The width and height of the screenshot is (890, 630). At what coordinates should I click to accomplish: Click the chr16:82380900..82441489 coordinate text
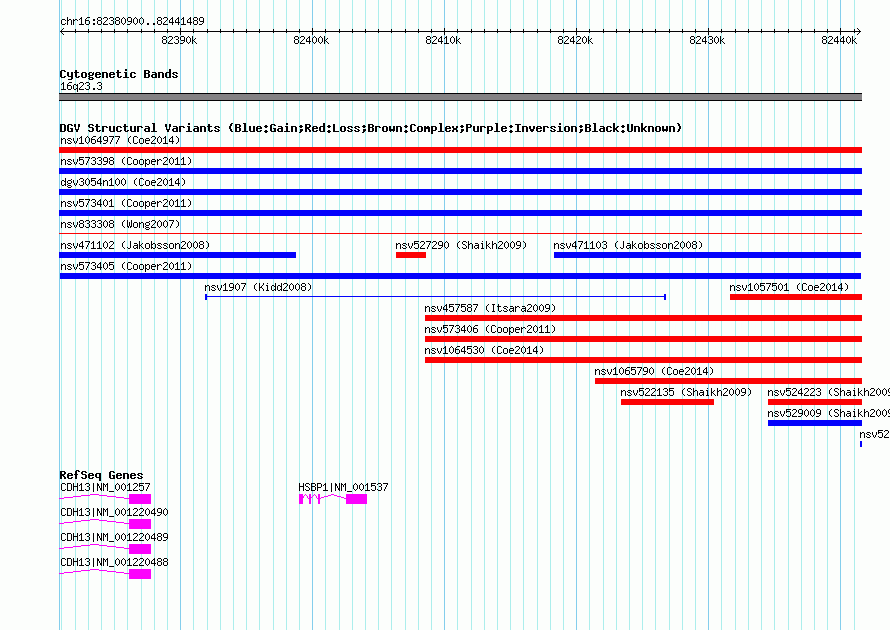pos(132,21)
